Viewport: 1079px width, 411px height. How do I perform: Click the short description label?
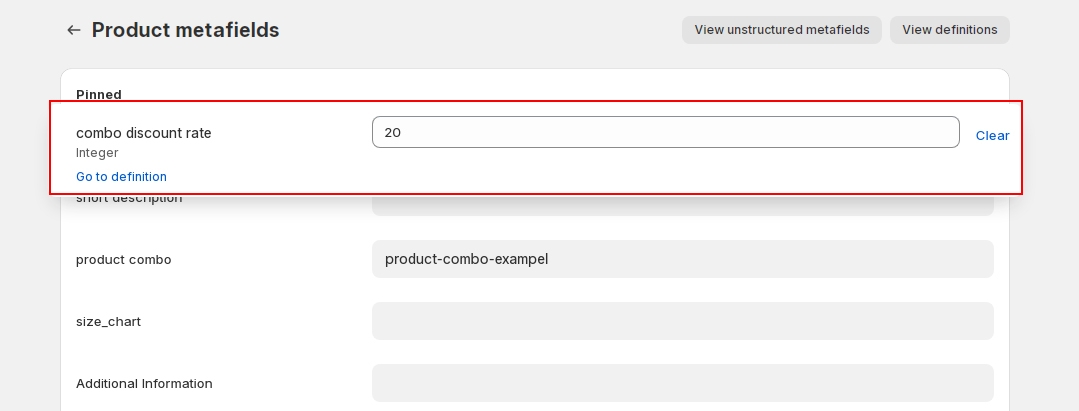click(x=129, y=199)
